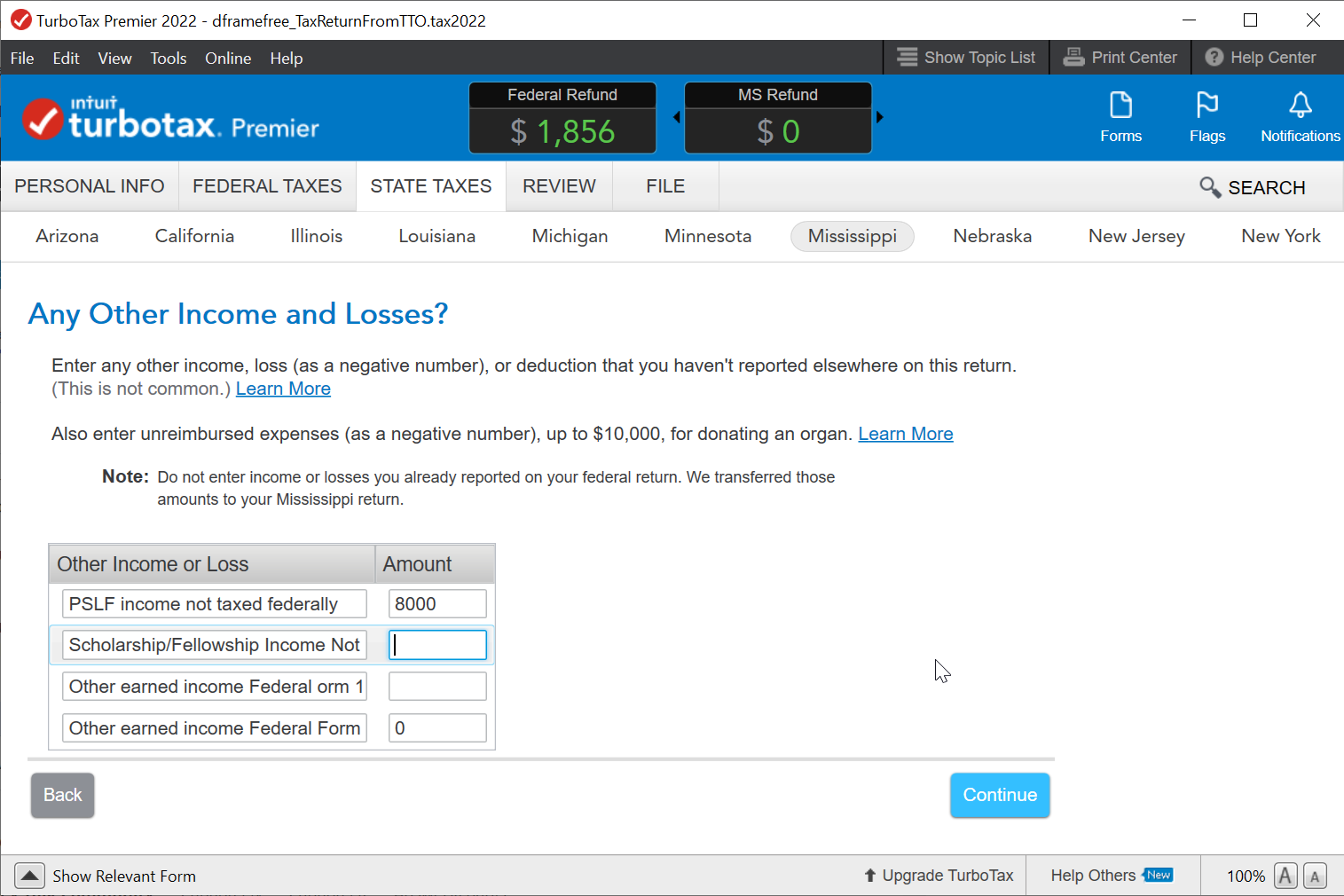Select the Arizona state tab
The height and width of the screenshot is (896, 1344).
click(67, 236)
